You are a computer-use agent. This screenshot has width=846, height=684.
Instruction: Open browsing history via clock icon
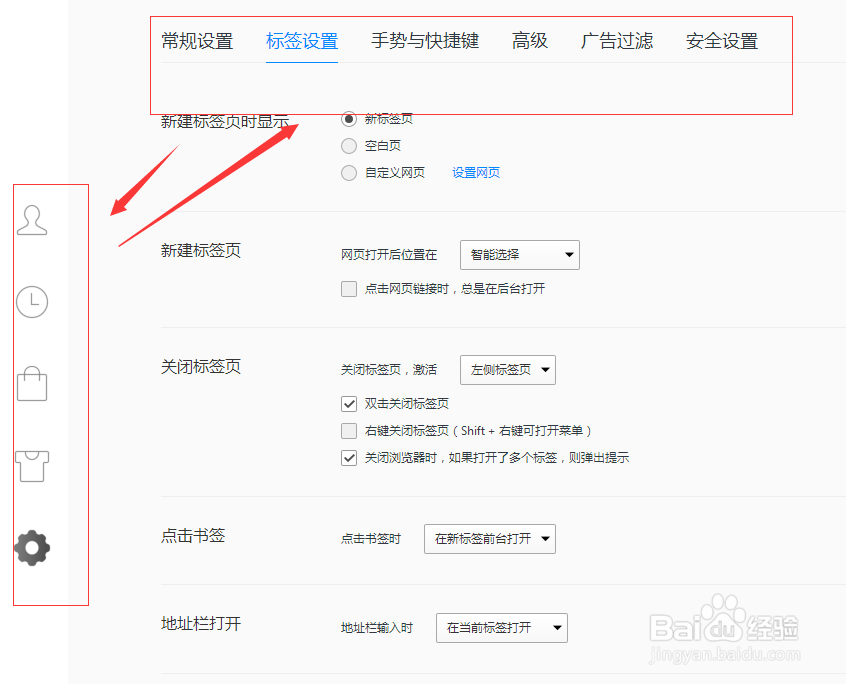coord(31,302)
